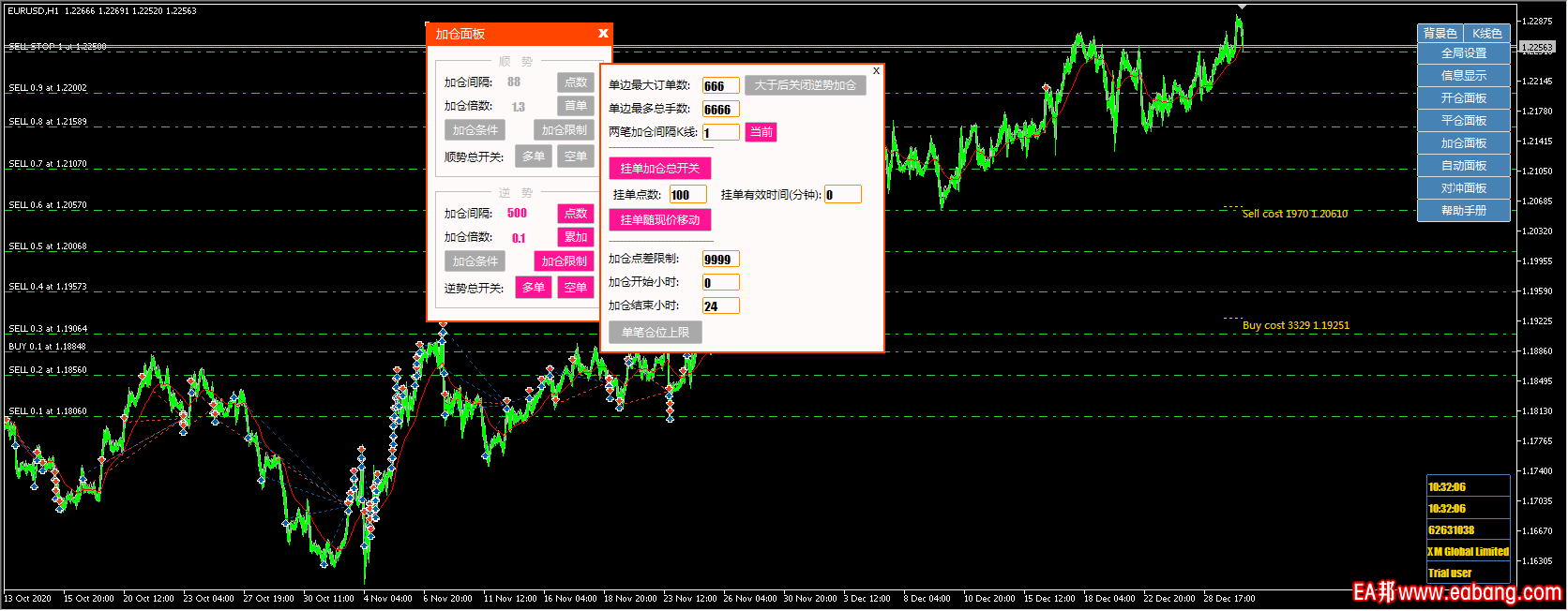1568x611 pixels.
Task: Toggle 挂单随现价移动 option
Action: (x=659, y=220)
